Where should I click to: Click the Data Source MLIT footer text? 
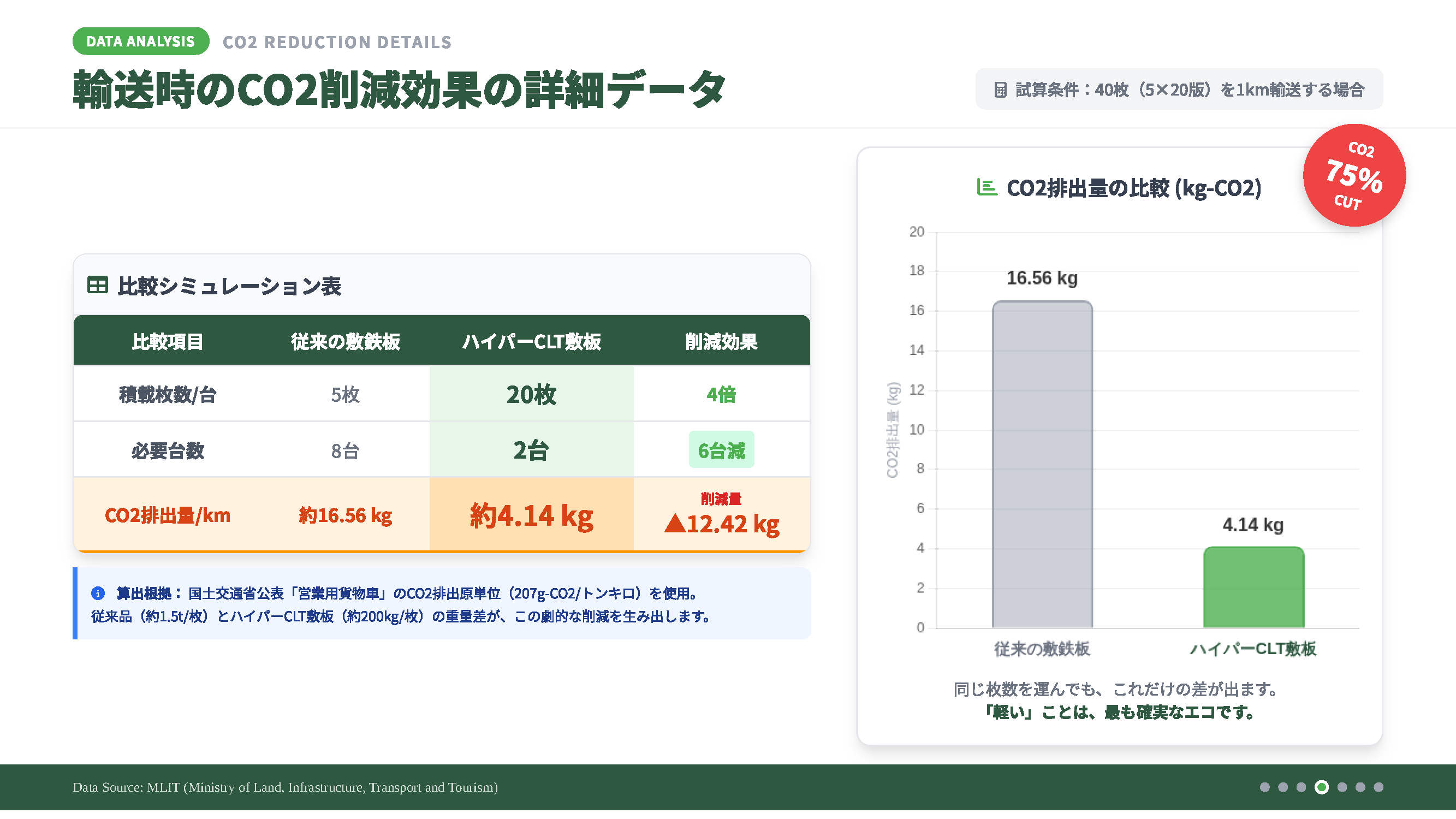(x=285, y=787)
